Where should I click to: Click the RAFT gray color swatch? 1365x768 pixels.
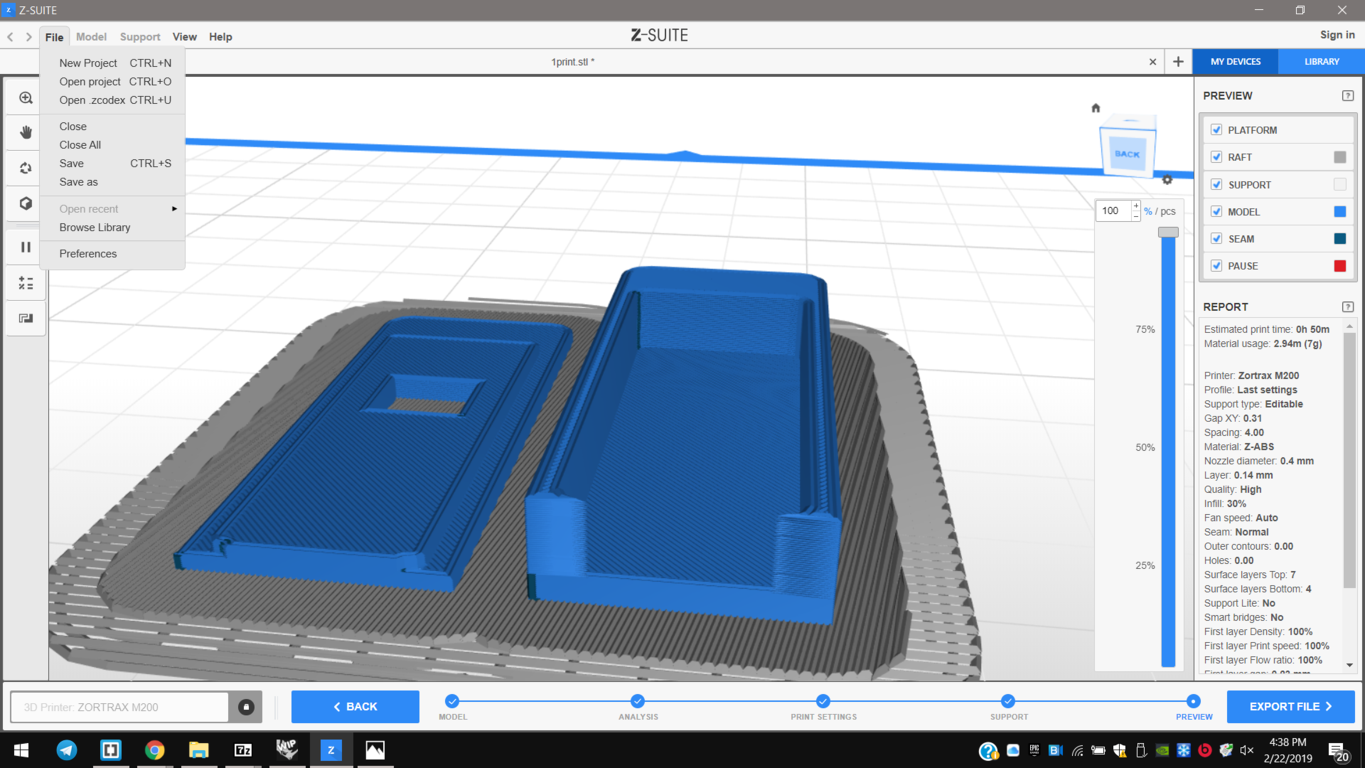1340,157
